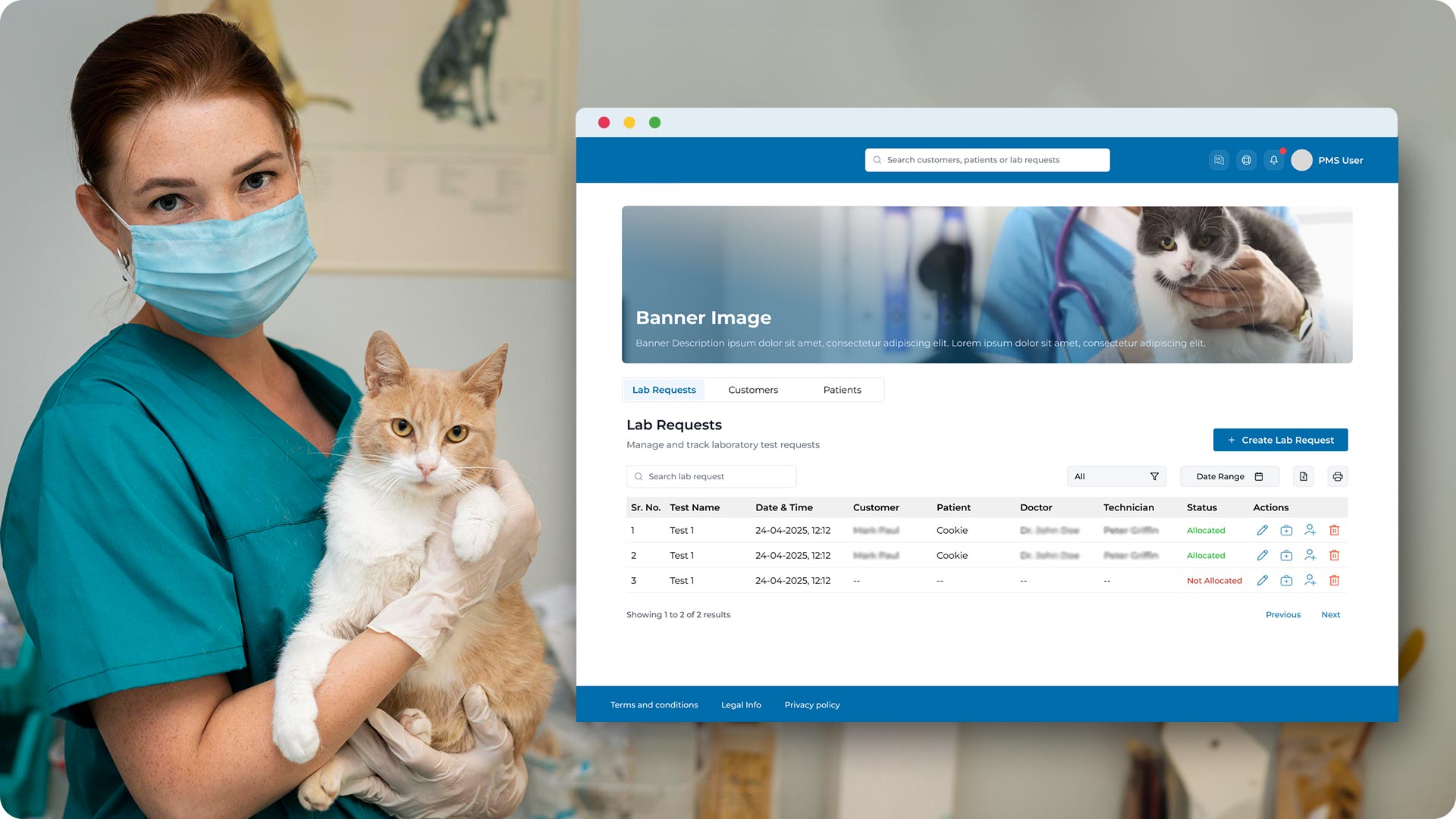Open the notifications bell icon
The height and width of the screenshot is (819, 1456).
click(1273, 160)
